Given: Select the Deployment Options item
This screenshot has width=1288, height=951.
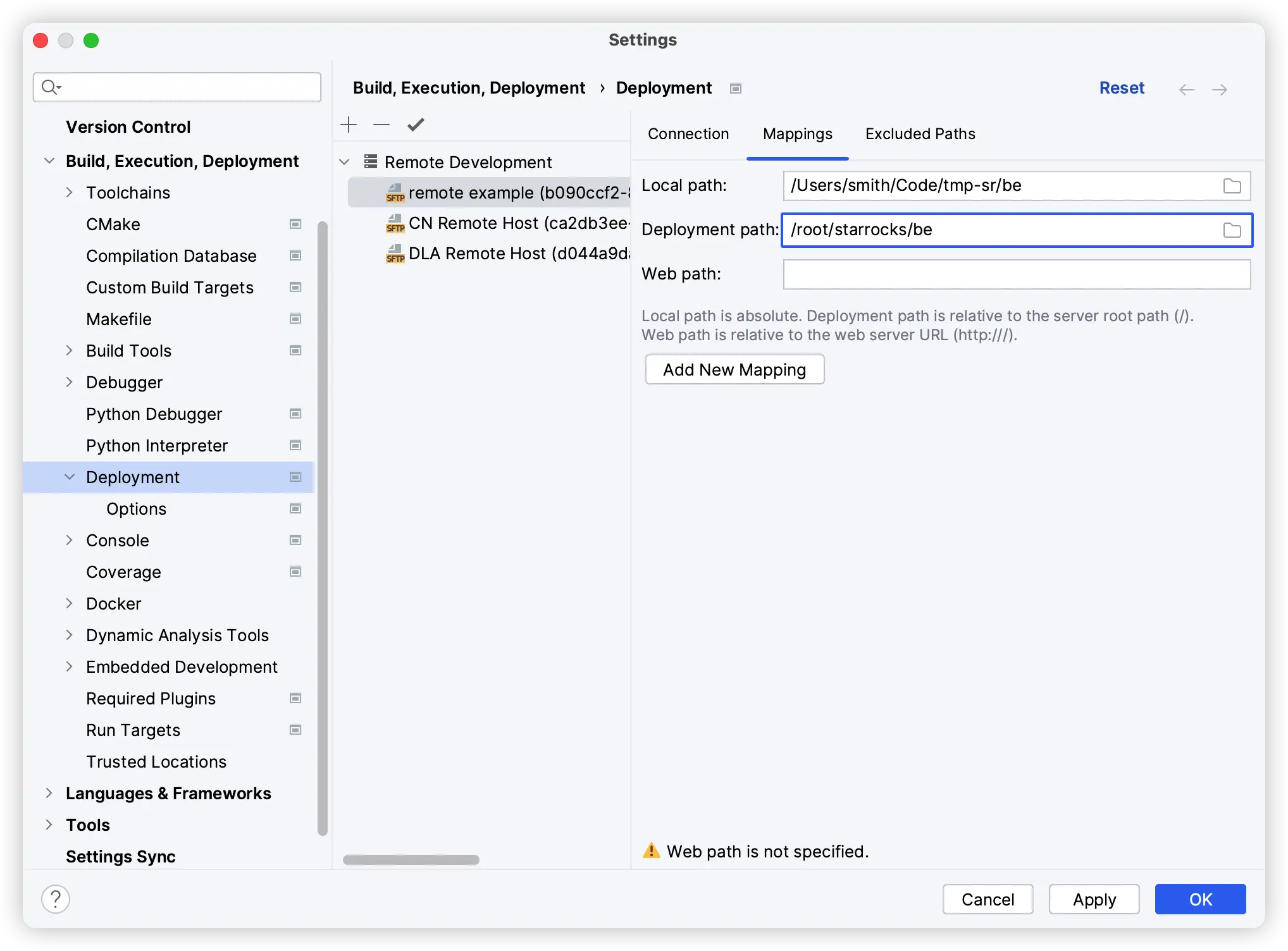Looking at the screenshot, I should click(136, 508).
